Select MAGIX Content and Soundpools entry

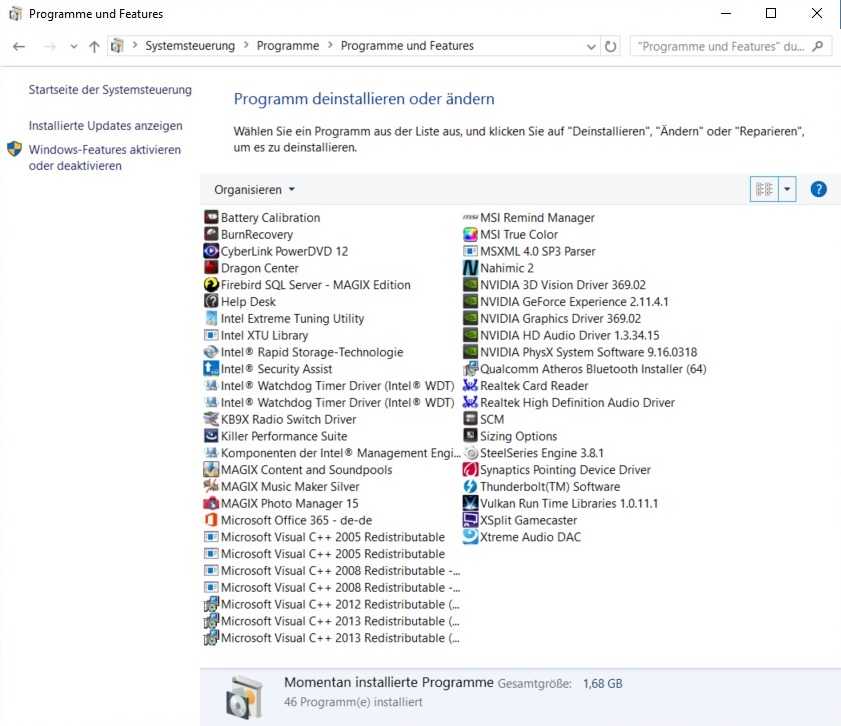click(x=306, y=470)
